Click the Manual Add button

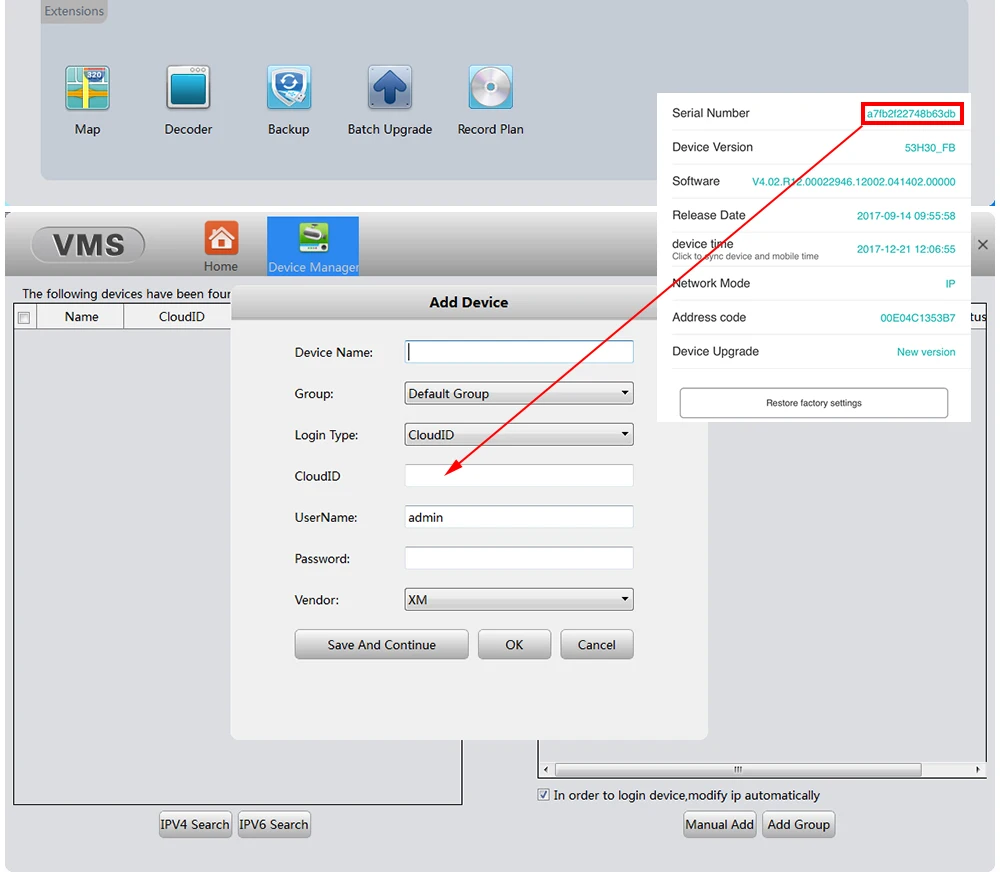pos(719,824)
